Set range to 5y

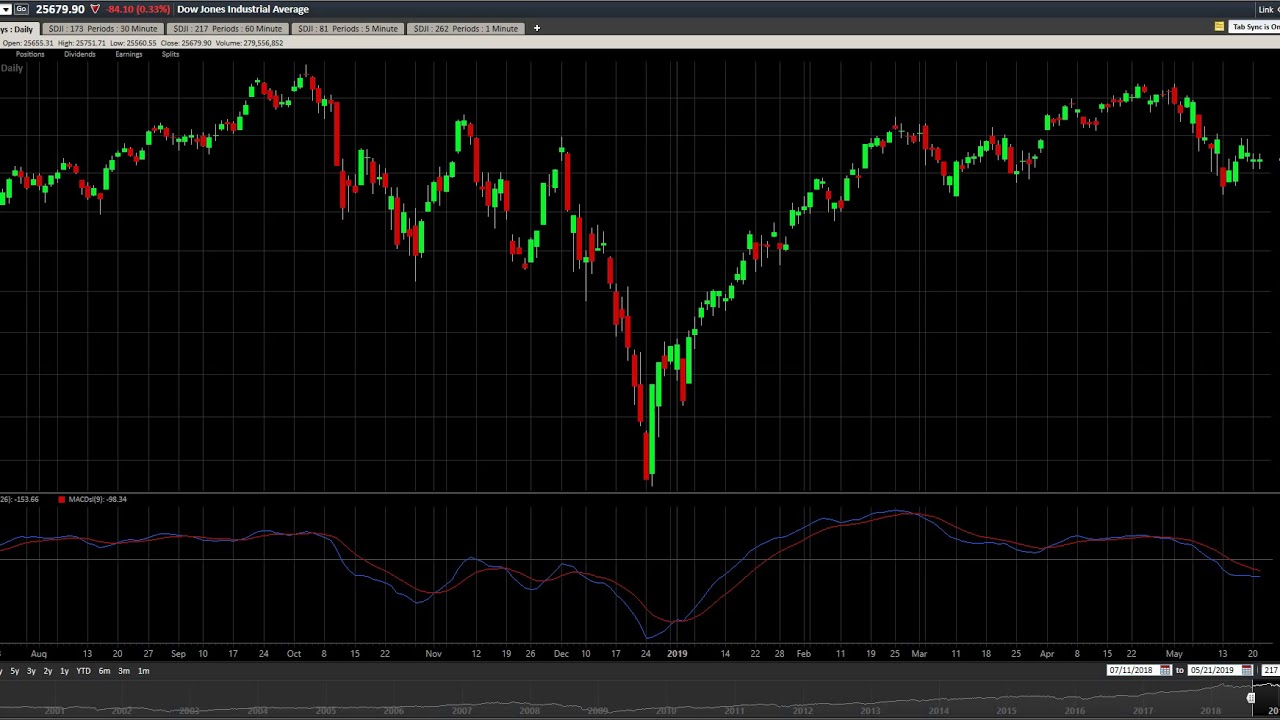pos(14,671)
